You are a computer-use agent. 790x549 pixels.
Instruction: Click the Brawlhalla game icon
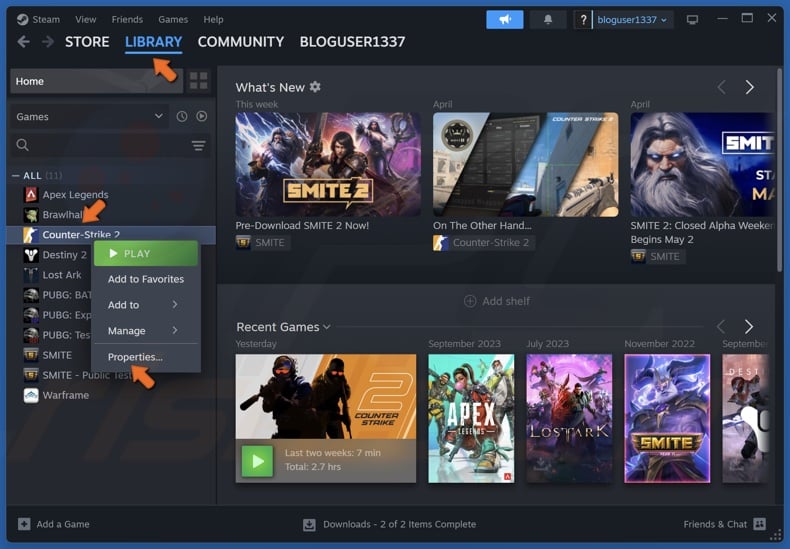[x=31, y=215]
